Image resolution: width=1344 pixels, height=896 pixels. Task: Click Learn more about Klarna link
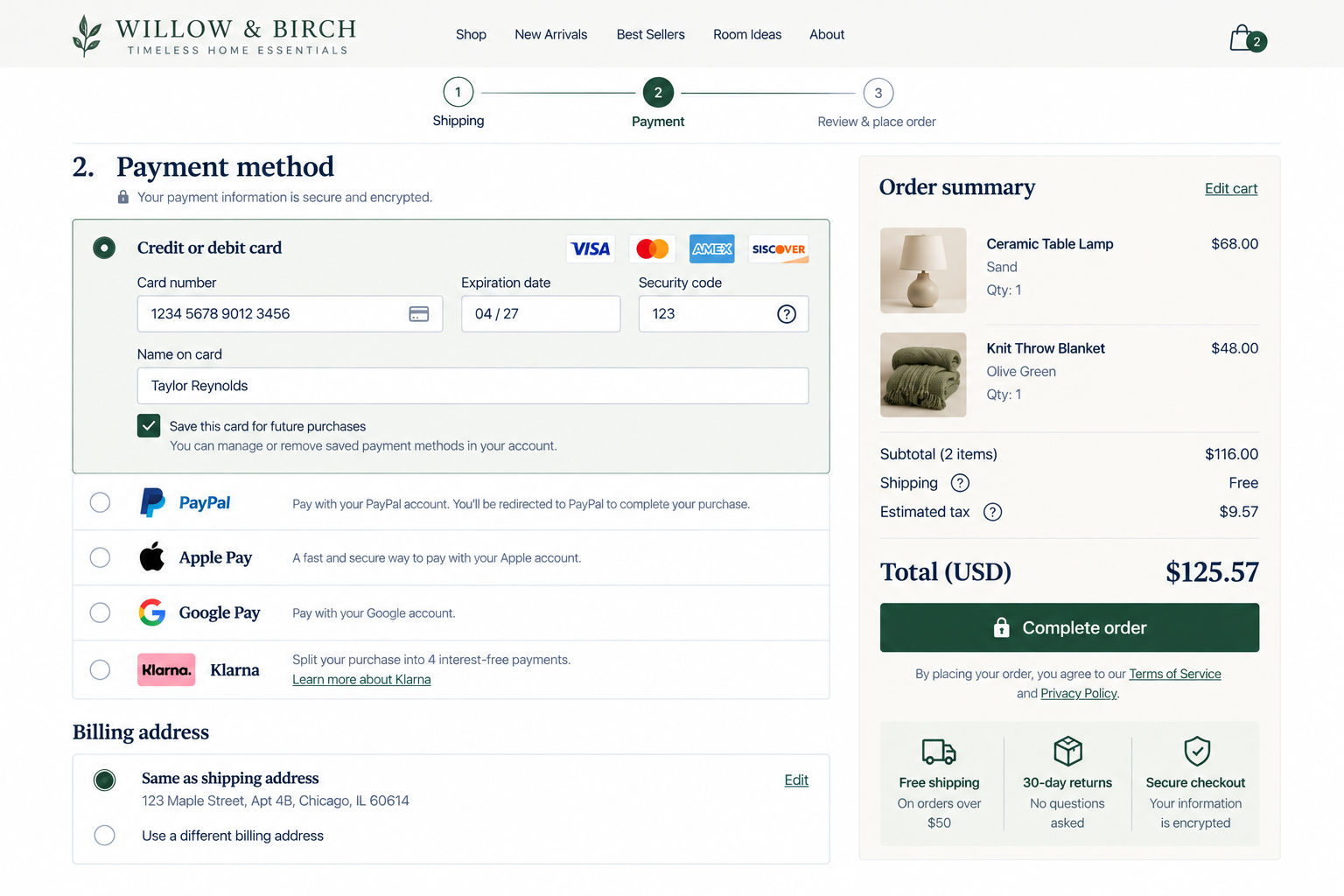(361, 680)
